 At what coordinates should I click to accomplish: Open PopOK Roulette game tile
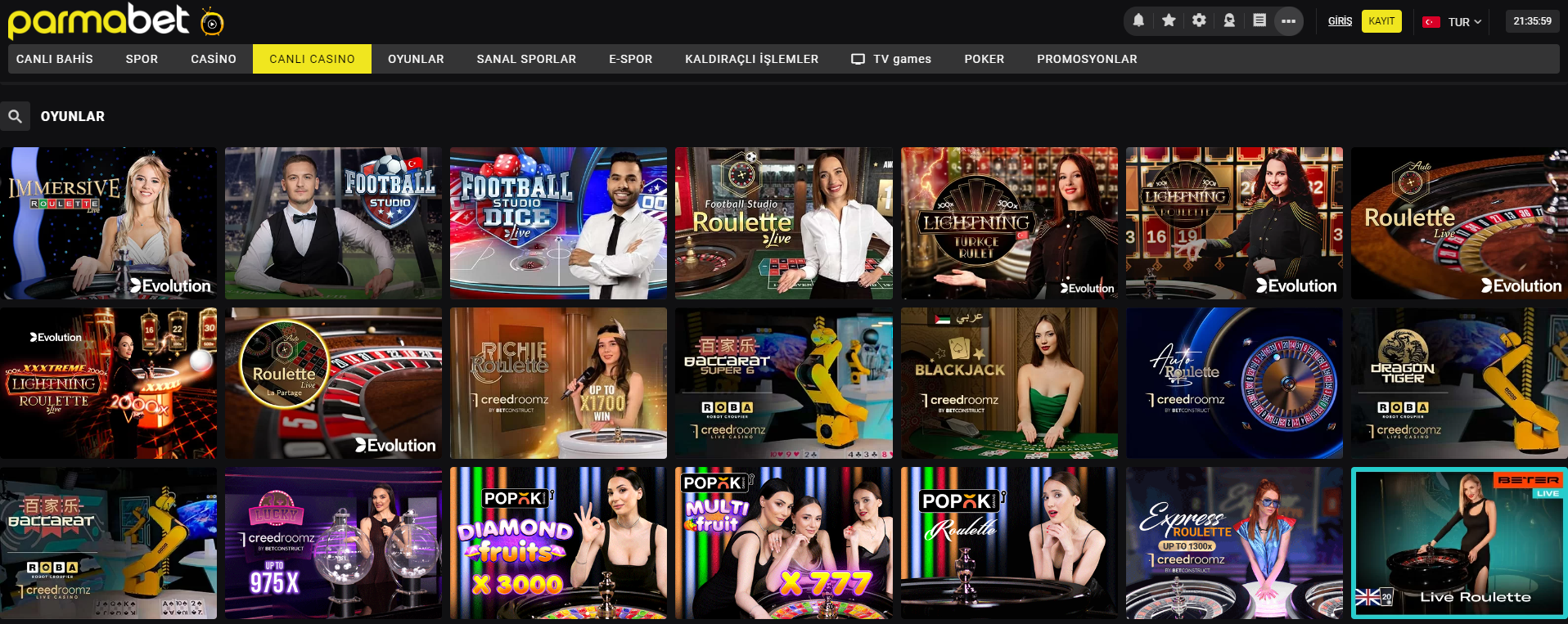[1009, 543]
